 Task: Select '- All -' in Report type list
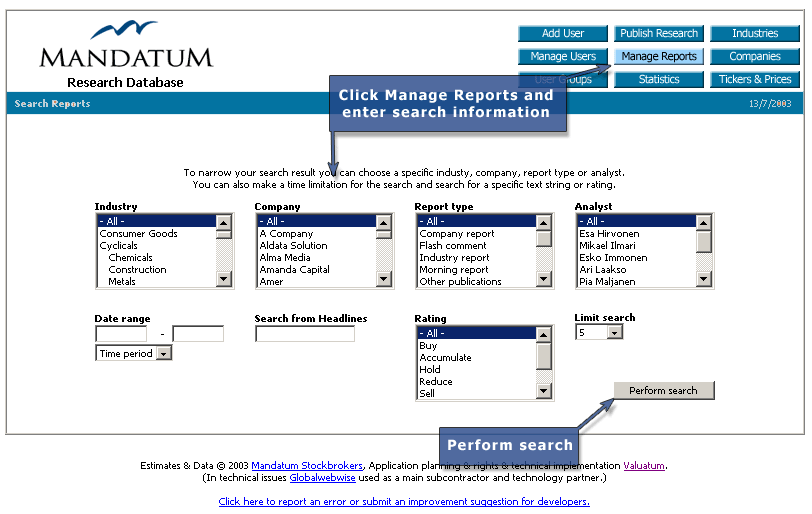tap(477, 222)
